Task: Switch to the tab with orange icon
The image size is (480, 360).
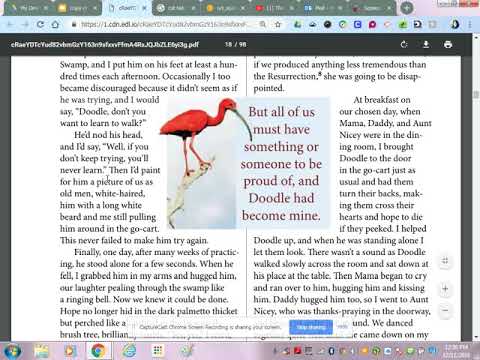Action: point(225,8)
